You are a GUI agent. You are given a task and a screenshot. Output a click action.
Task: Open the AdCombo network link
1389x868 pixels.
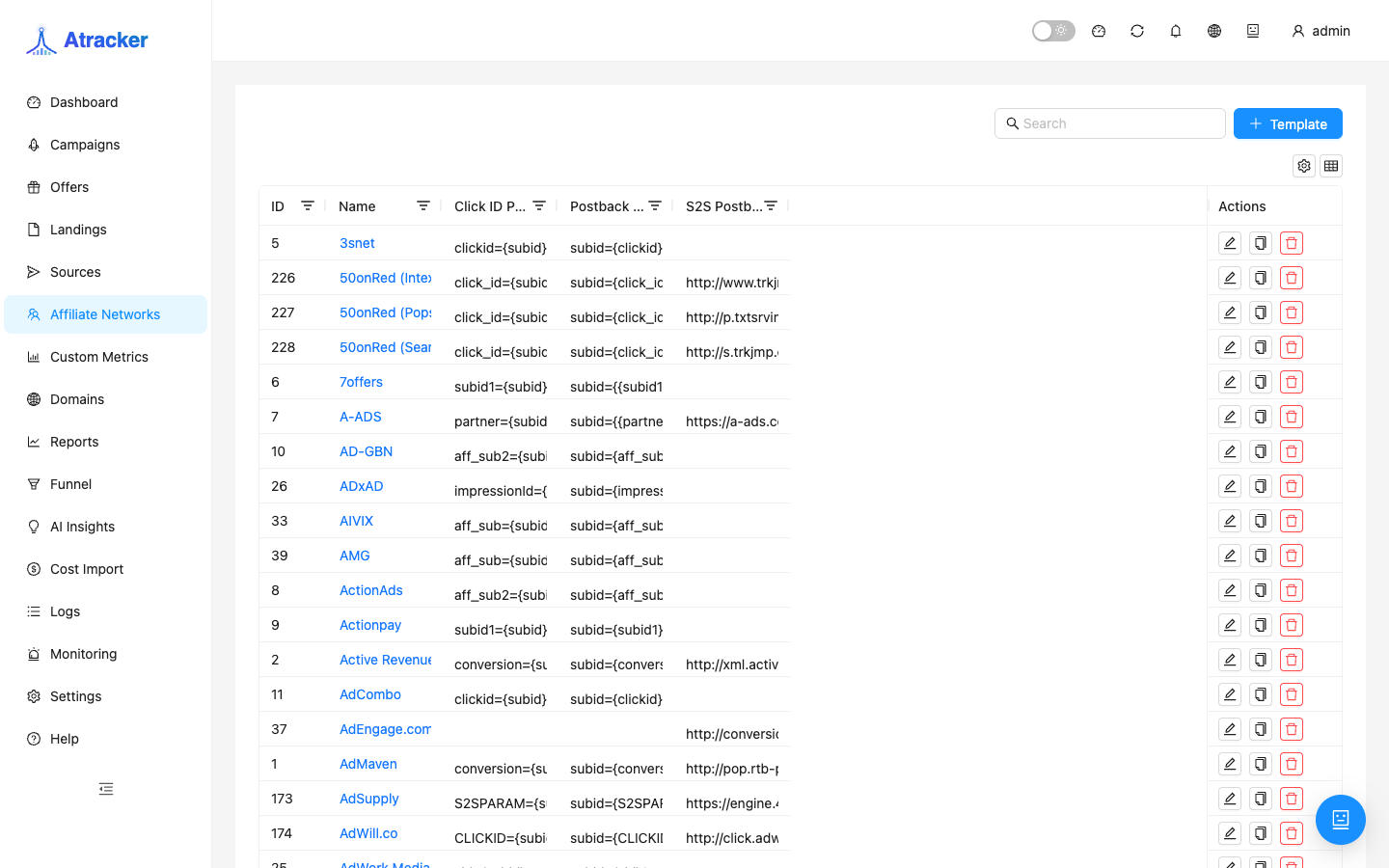pos(370,694)
